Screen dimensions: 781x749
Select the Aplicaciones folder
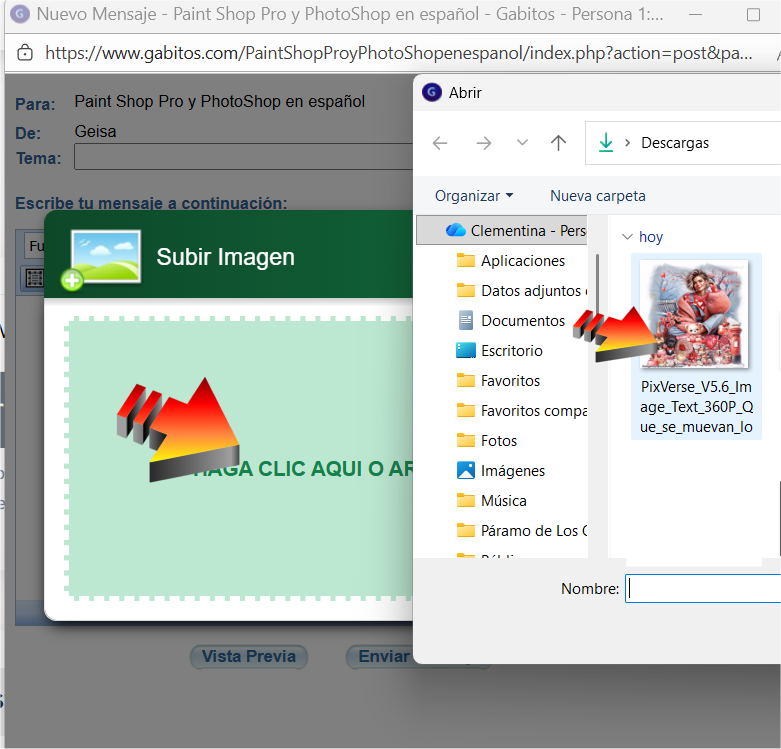[x=522, y=261]
